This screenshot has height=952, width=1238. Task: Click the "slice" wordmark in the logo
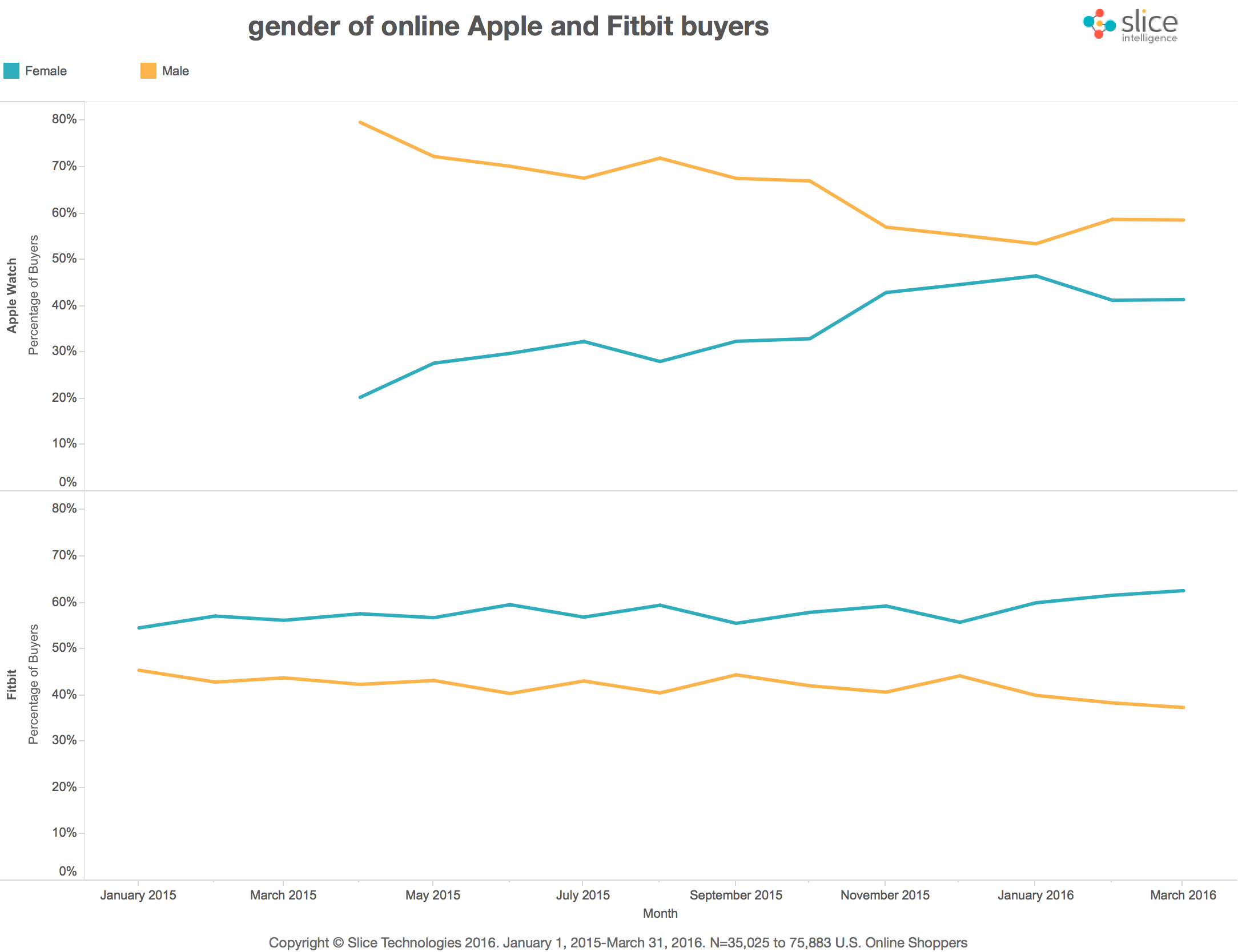[x=1149, y=22]
